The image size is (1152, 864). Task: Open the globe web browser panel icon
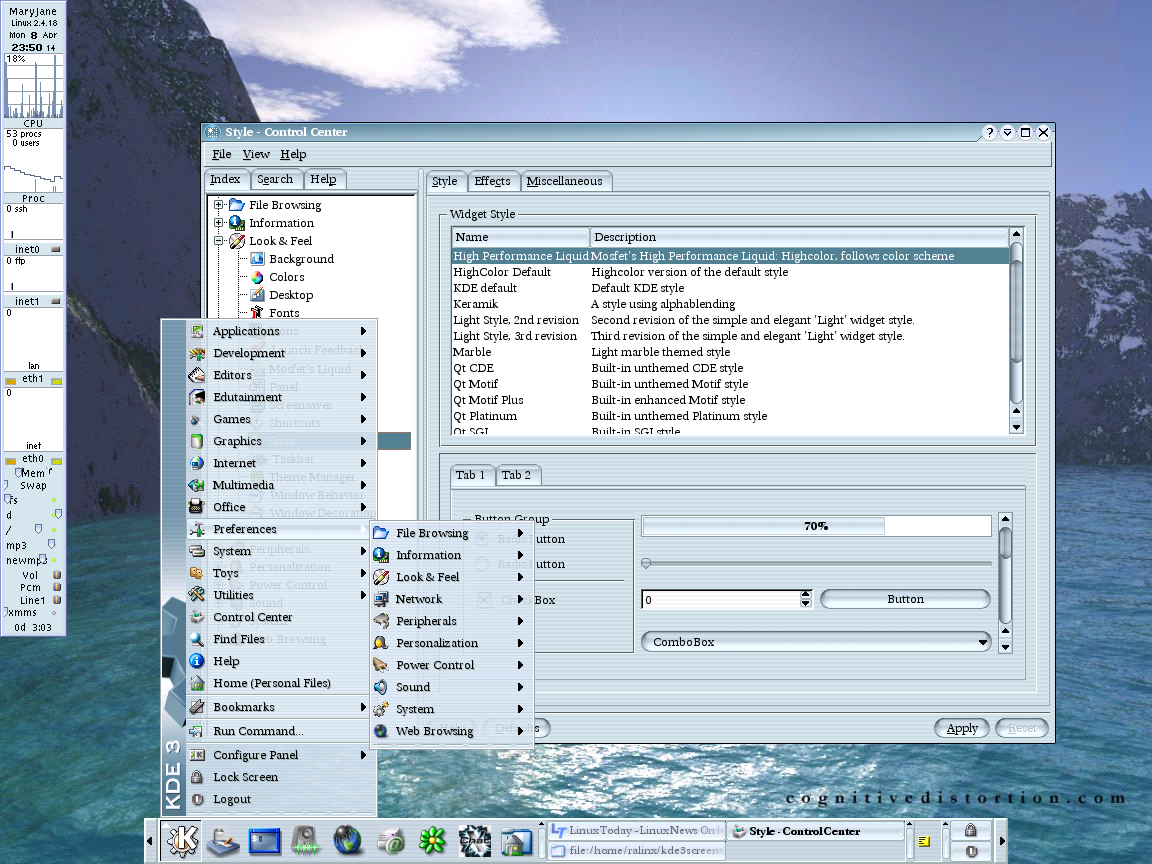click(x=348, y=841)
